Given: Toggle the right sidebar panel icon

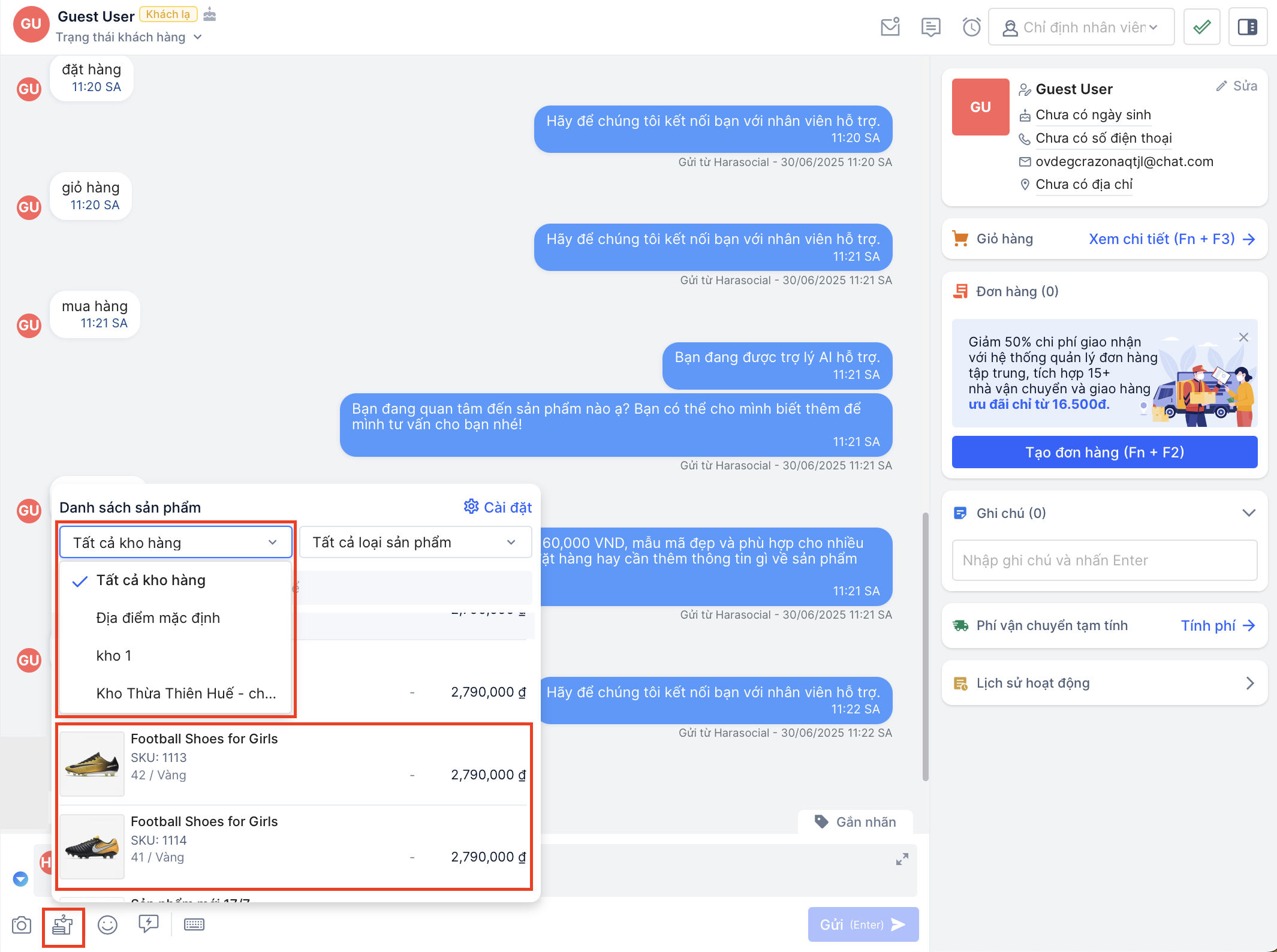Looking at the screenshot, I should pos(1248,27).
